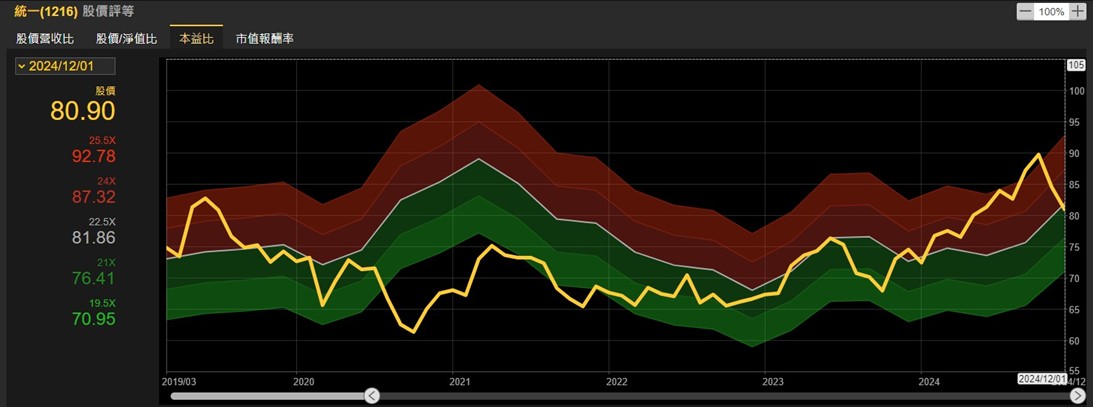Open the 股價/淨值比 tab
The width and height of the screenshot is (1093, 407).
126,38
